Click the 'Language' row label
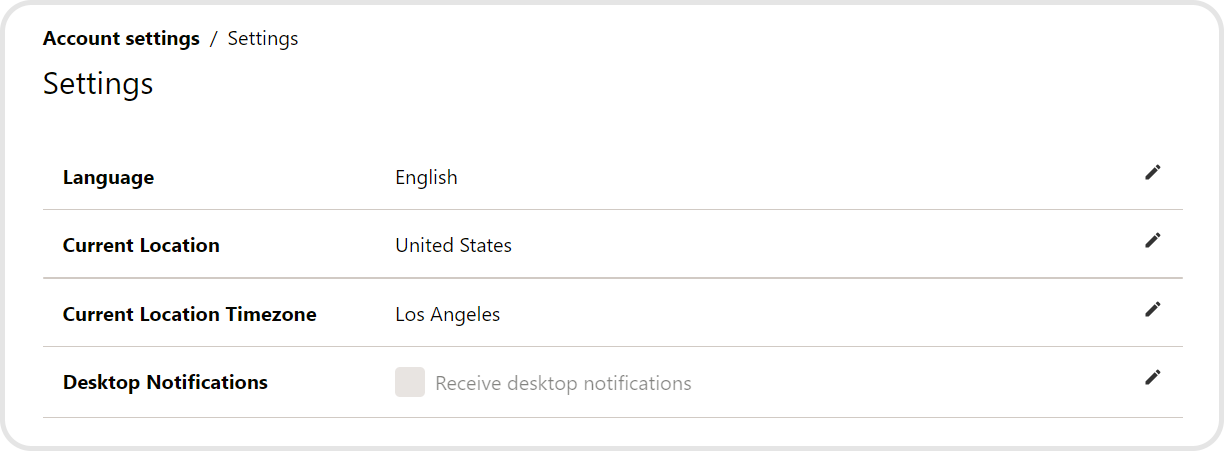This screenshot has width=1224, height=451. pos(108,177)
